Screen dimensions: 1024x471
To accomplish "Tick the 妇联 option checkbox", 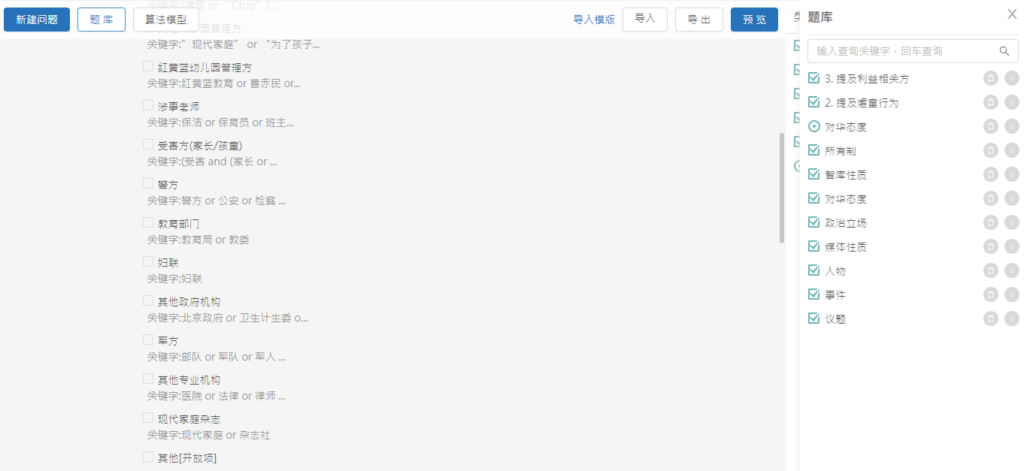I will (x=148, y=262).
